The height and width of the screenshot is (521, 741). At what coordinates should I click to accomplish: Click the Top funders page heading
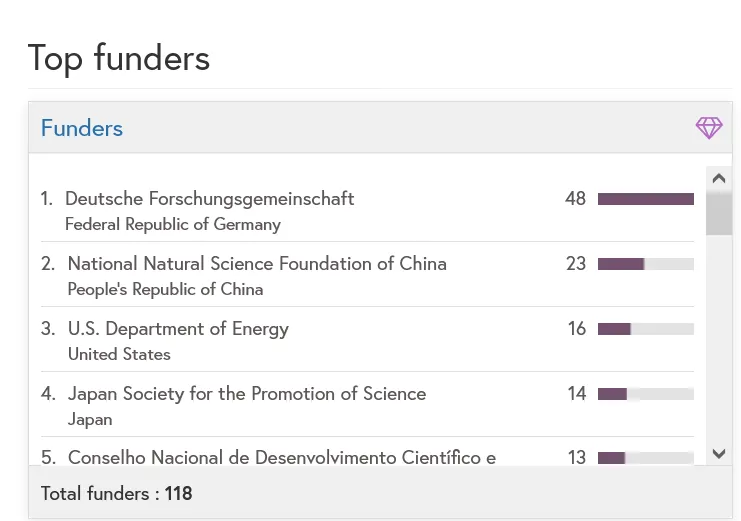coord(119,58)
